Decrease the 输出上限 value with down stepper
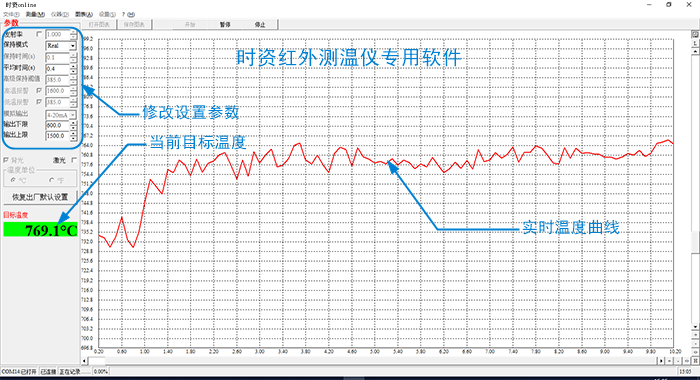700x380 pixels. point(73,138)
